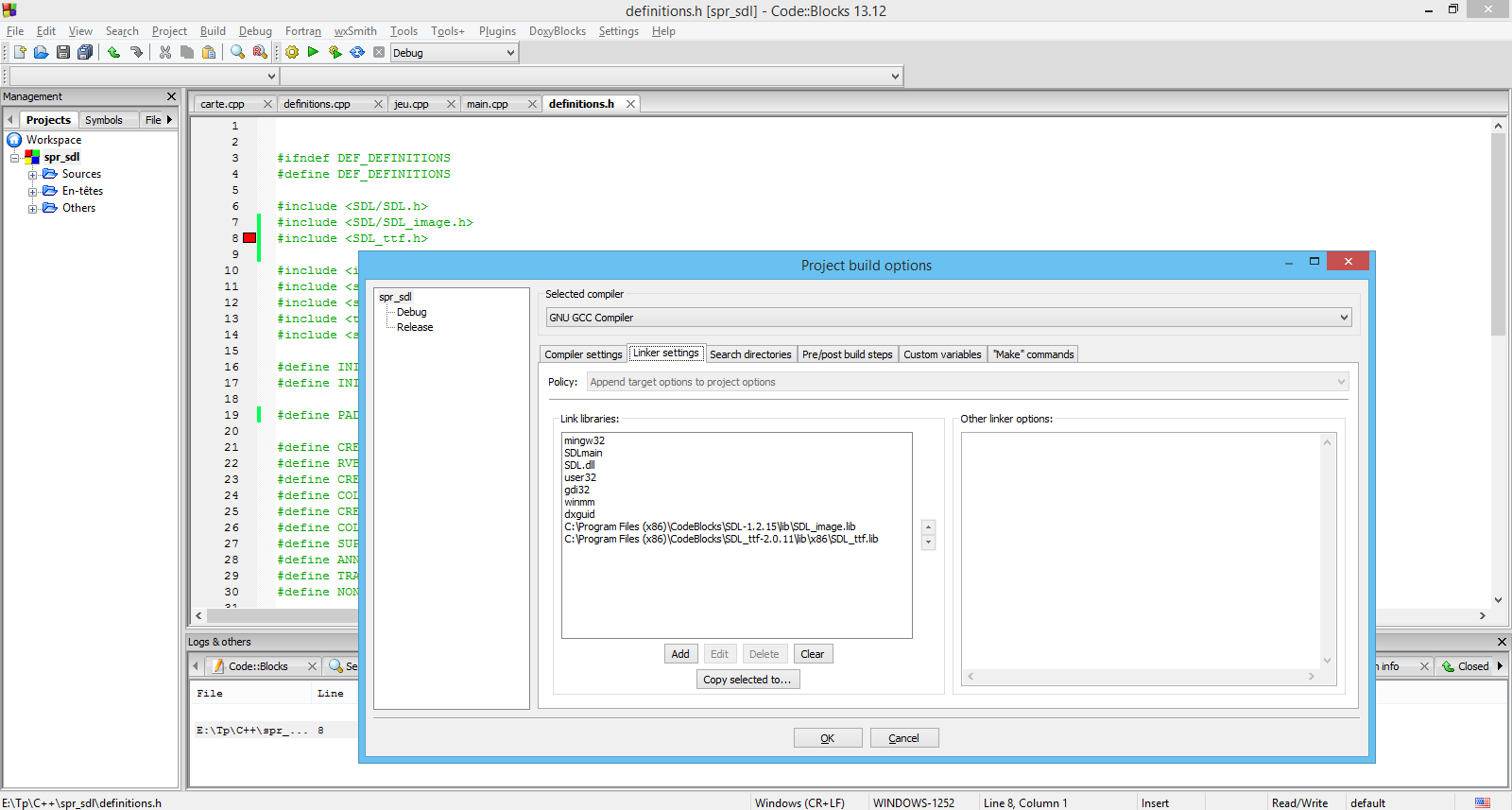Click Add library button
The width and height of the screenshot is (1512, 810).
(x=680, y=654)
